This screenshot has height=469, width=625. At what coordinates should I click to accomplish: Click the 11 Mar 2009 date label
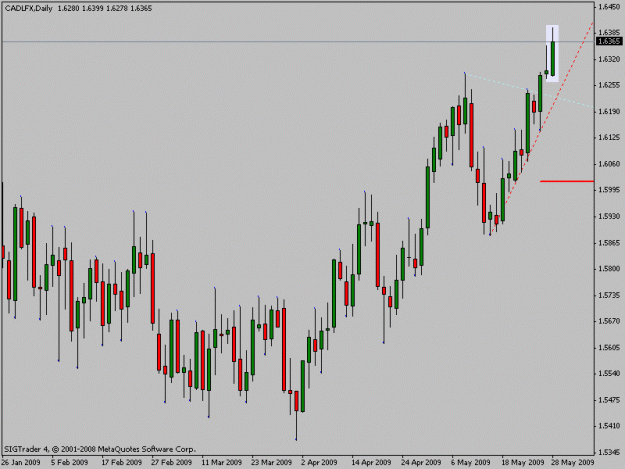[222, 462]
